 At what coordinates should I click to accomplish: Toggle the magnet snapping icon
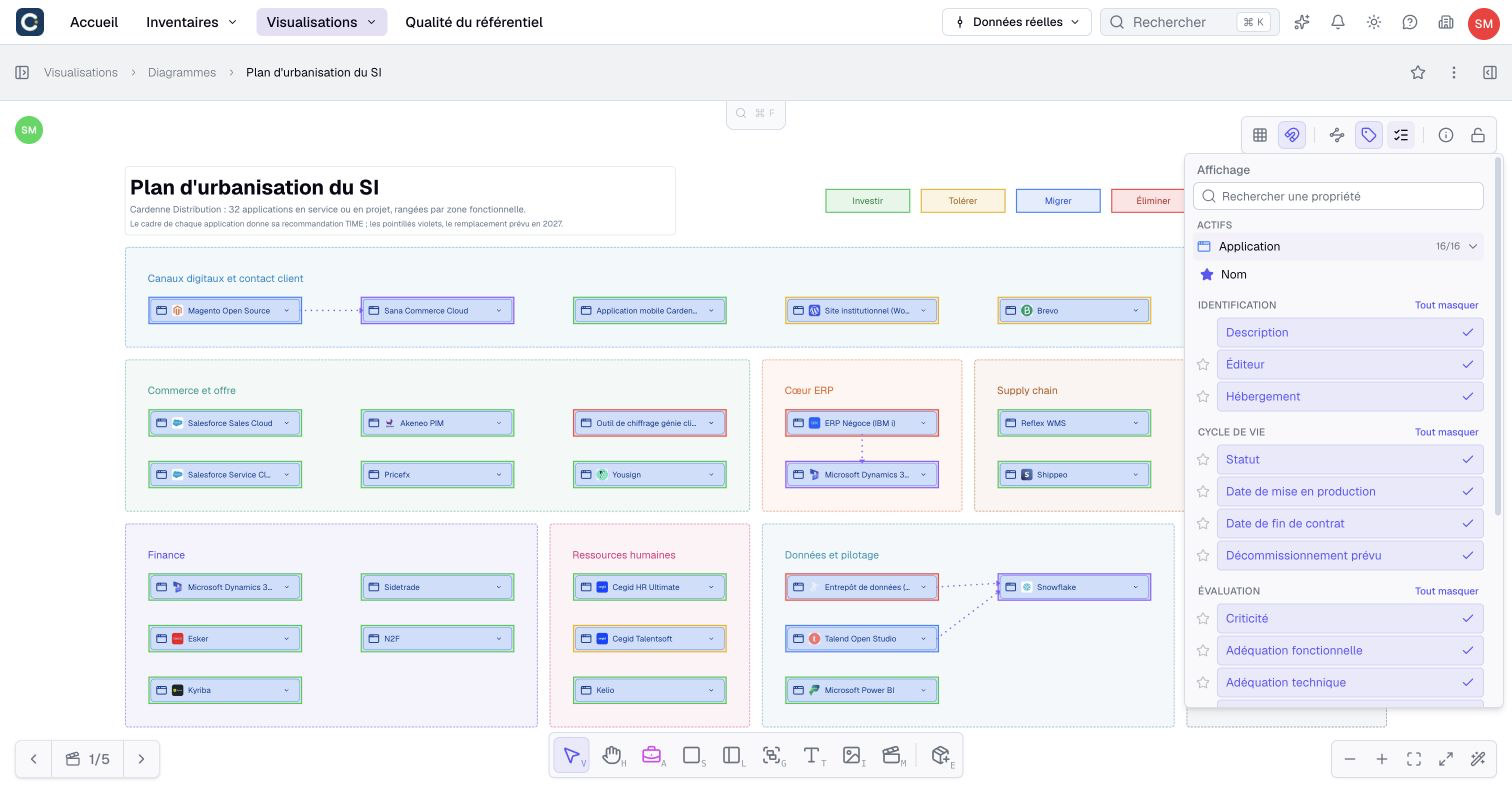point(1292,135)
